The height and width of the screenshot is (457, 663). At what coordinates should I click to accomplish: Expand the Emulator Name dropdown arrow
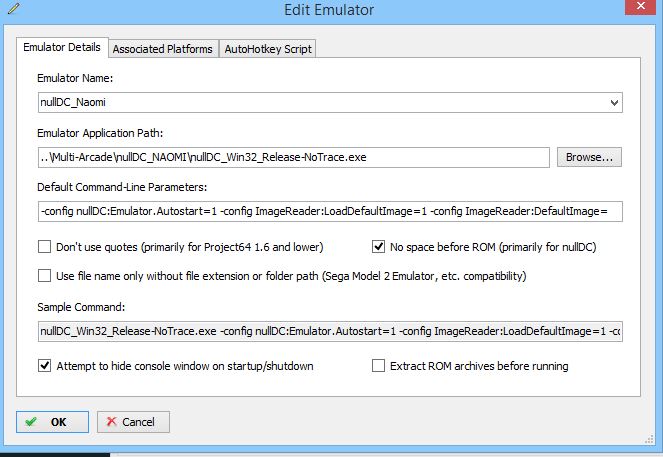(613, 102)
